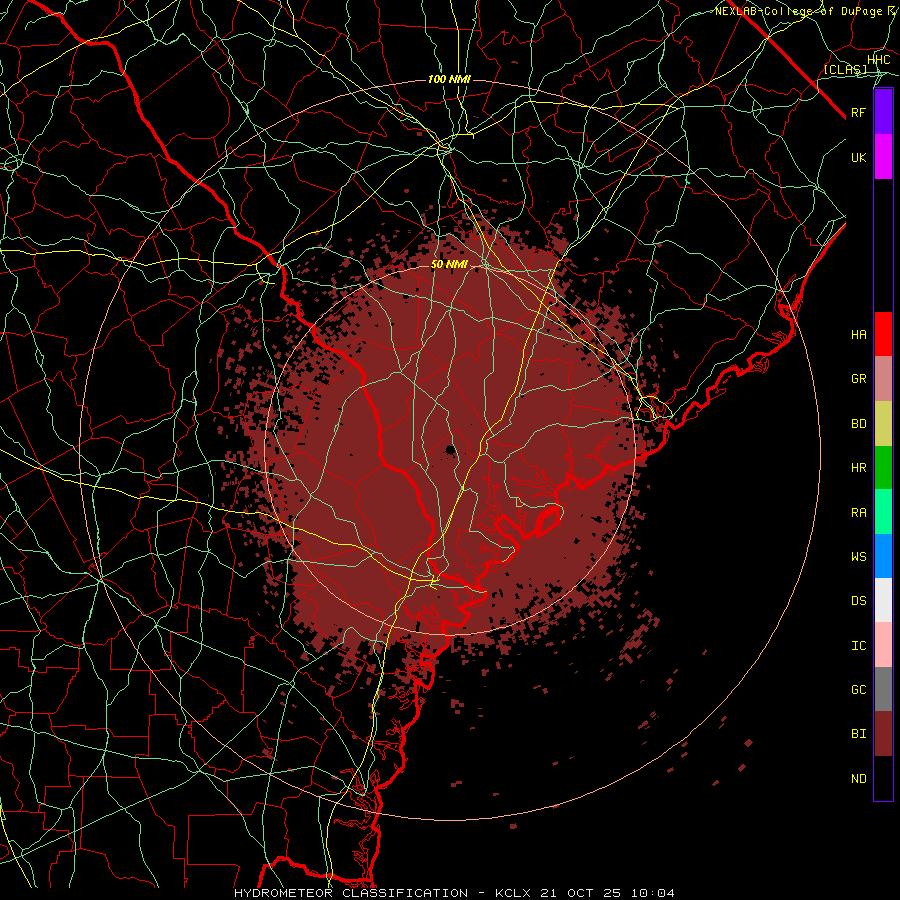Click the '100 NMI' range ring label
Viewport: 900px width, 900px height.
[449, 79]
